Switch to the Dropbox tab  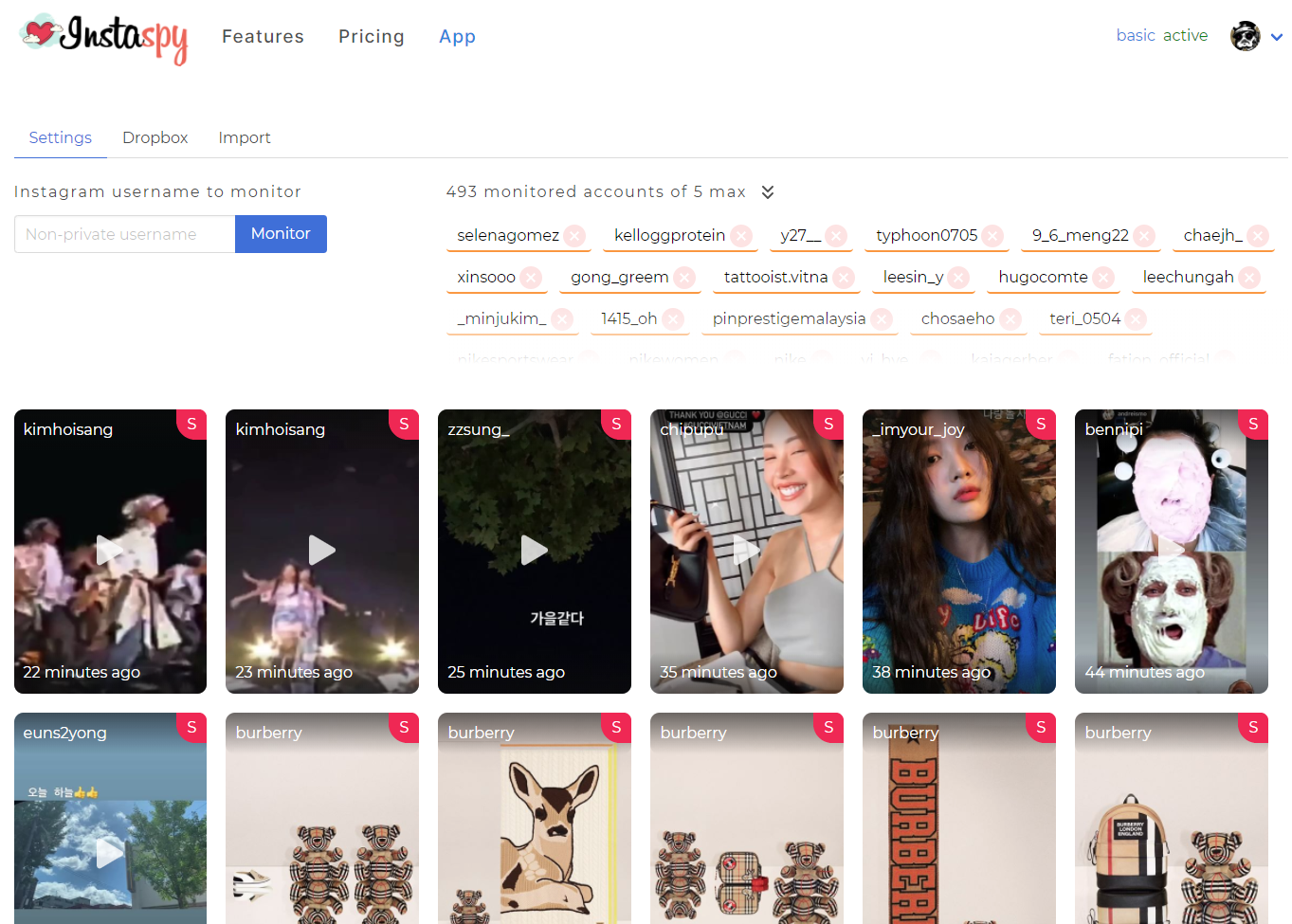[x=155, y=137]
